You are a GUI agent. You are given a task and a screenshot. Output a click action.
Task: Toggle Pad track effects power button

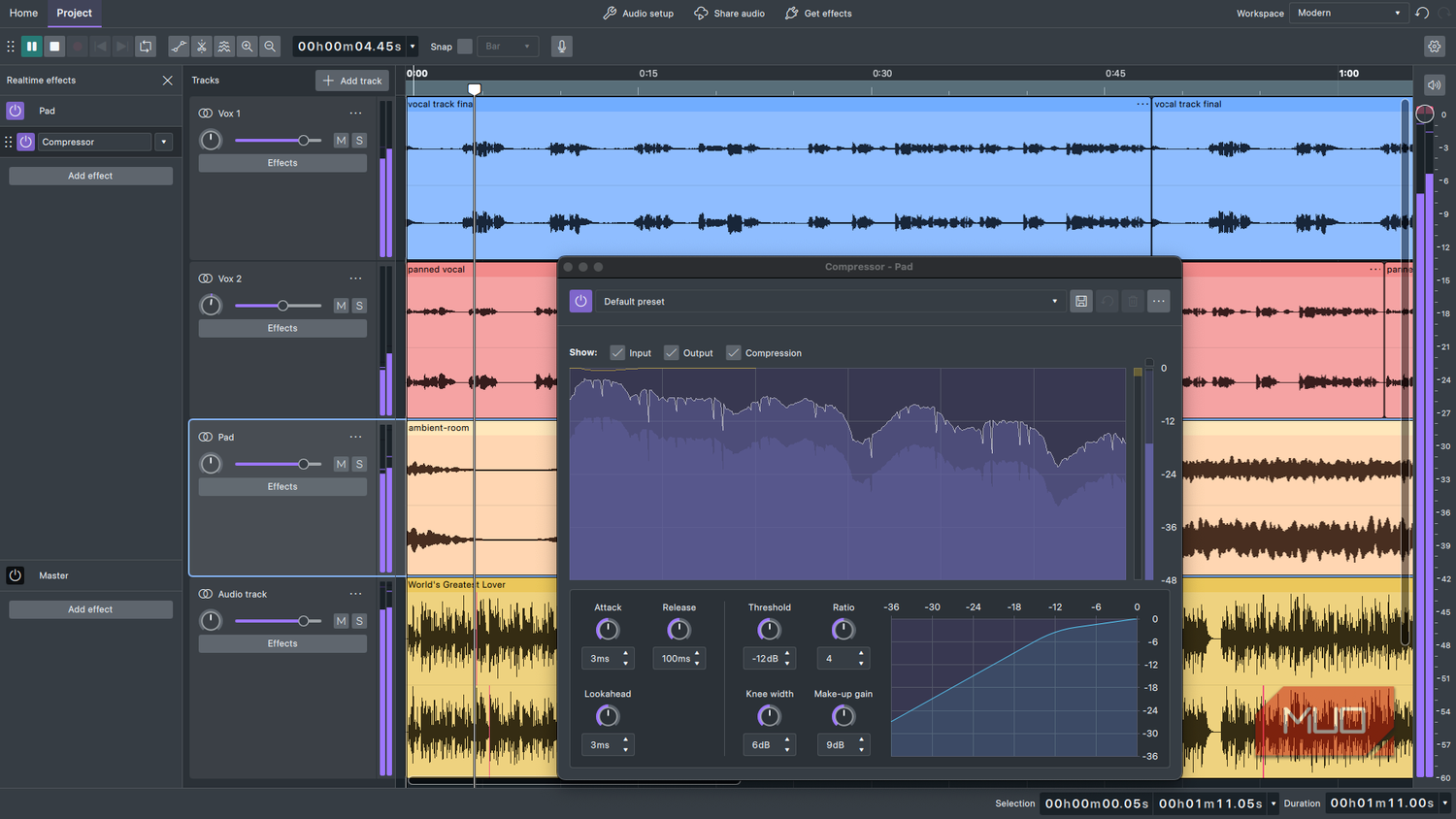coord(15,111)
